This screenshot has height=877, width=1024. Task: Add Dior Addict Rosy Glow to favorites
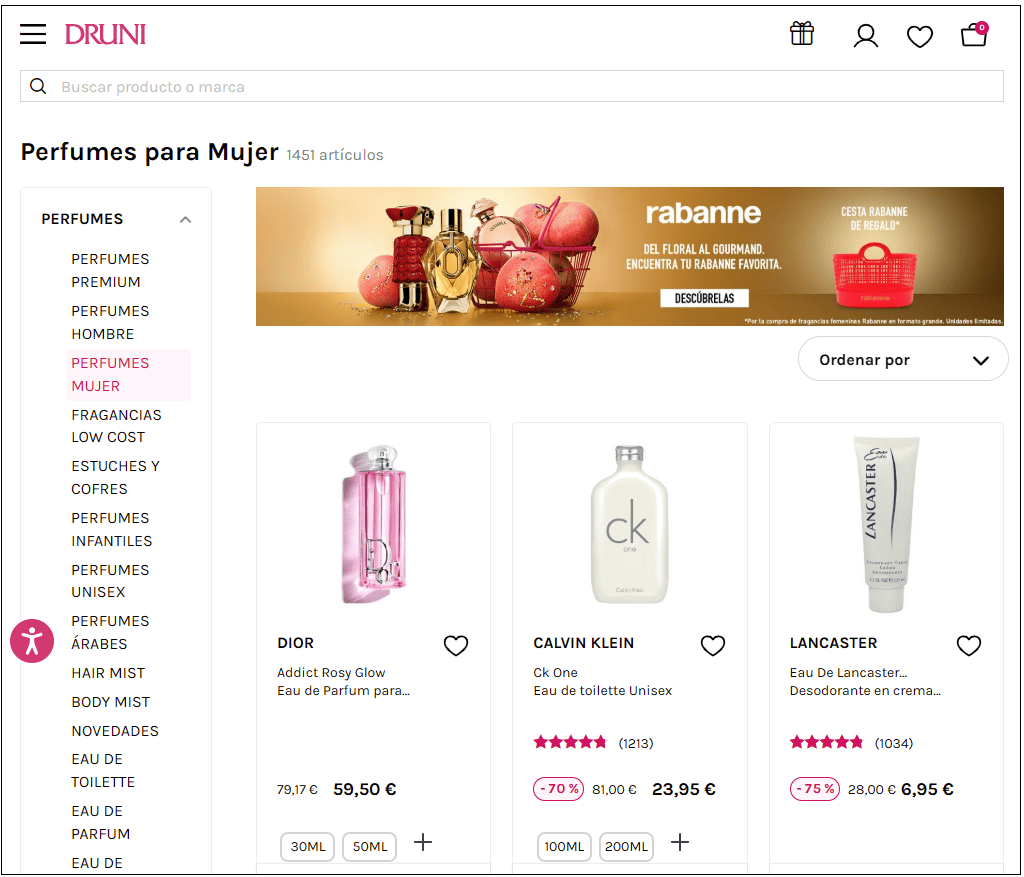pos(456,645)
